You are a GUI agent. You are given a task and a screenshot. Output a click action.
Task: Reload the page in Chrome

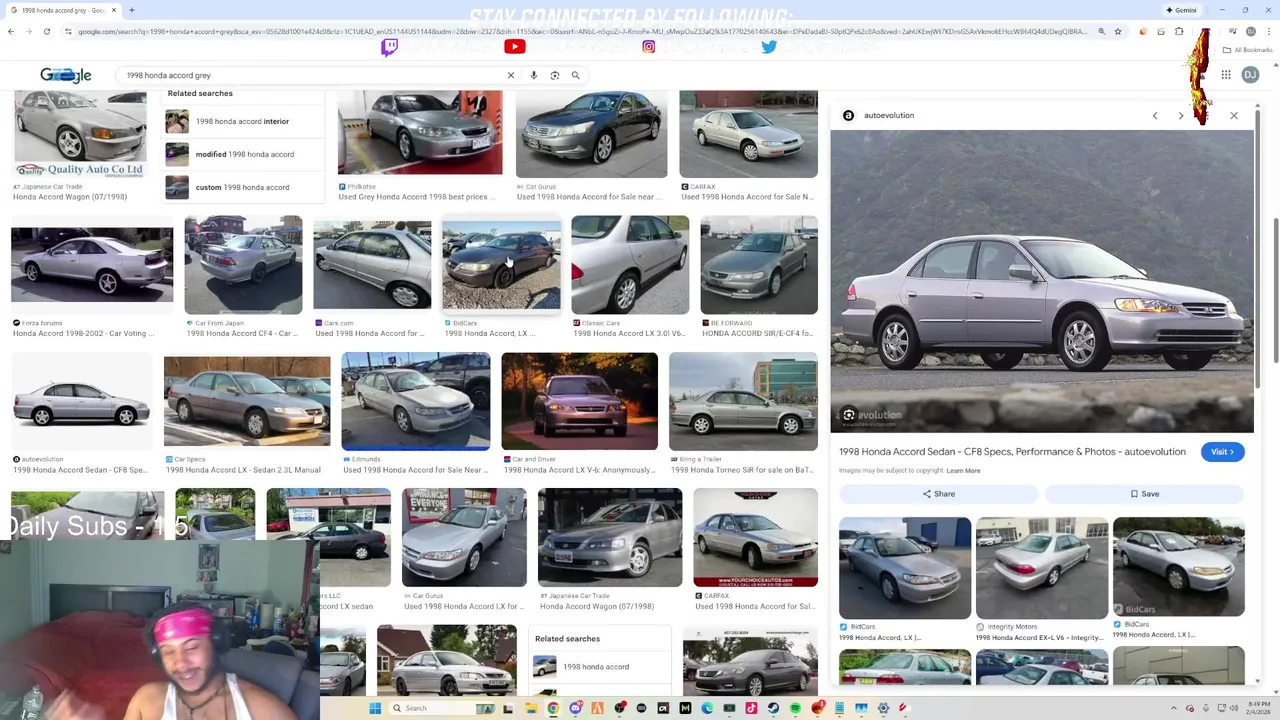[x=46, y=31]
